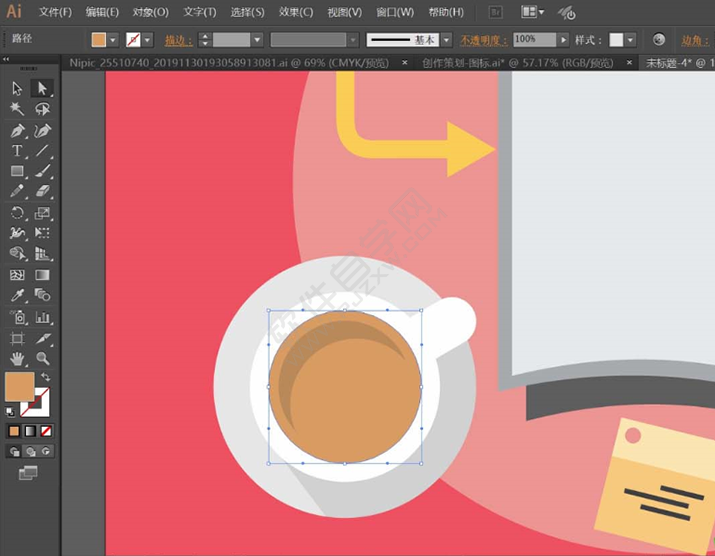Viewport: 715px width, 556px height.
Task: Open the 效果(C) menu
Action: point(295,12)
